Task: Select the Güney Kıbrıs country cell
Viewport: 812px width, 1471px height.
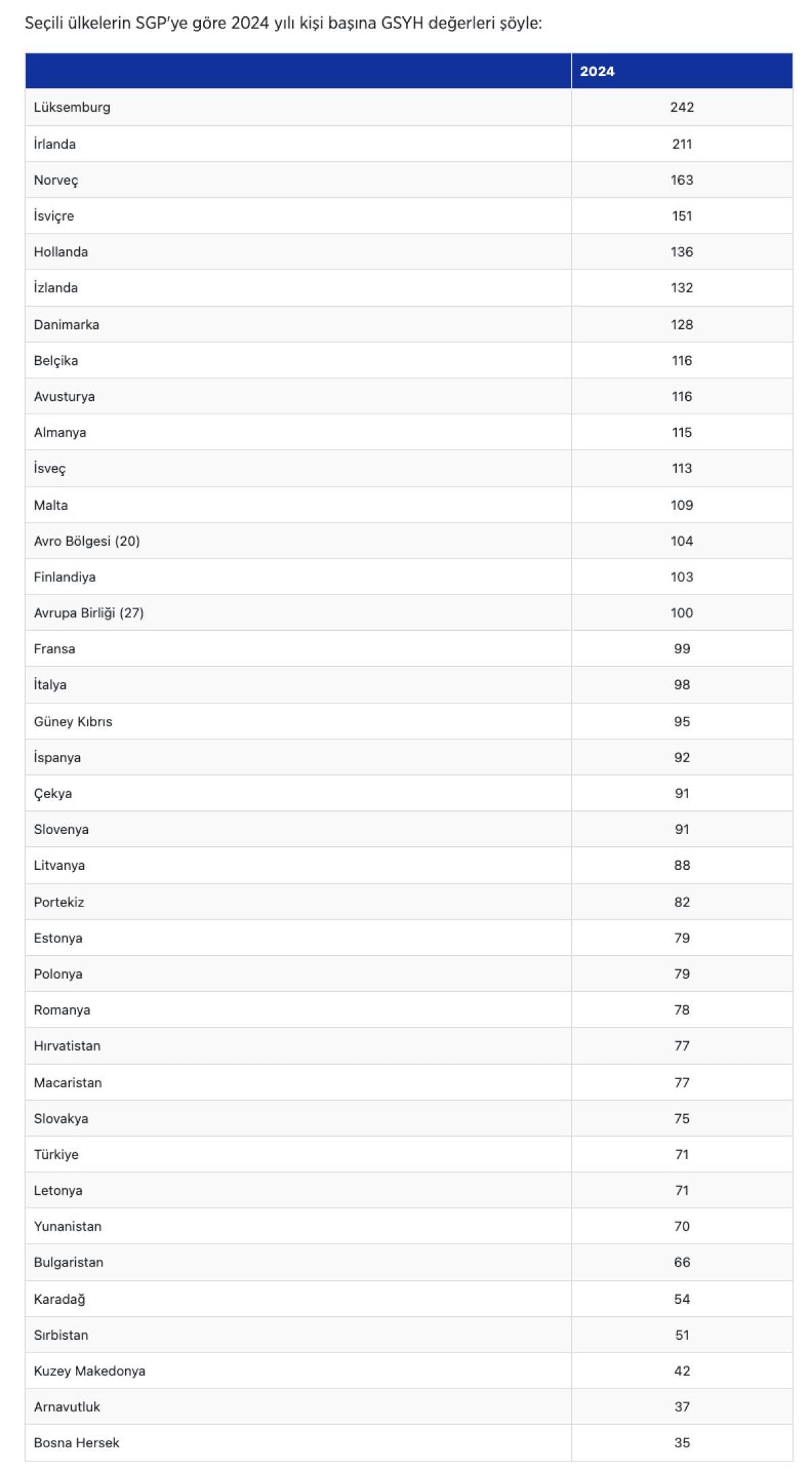Action: click(73, 722)
